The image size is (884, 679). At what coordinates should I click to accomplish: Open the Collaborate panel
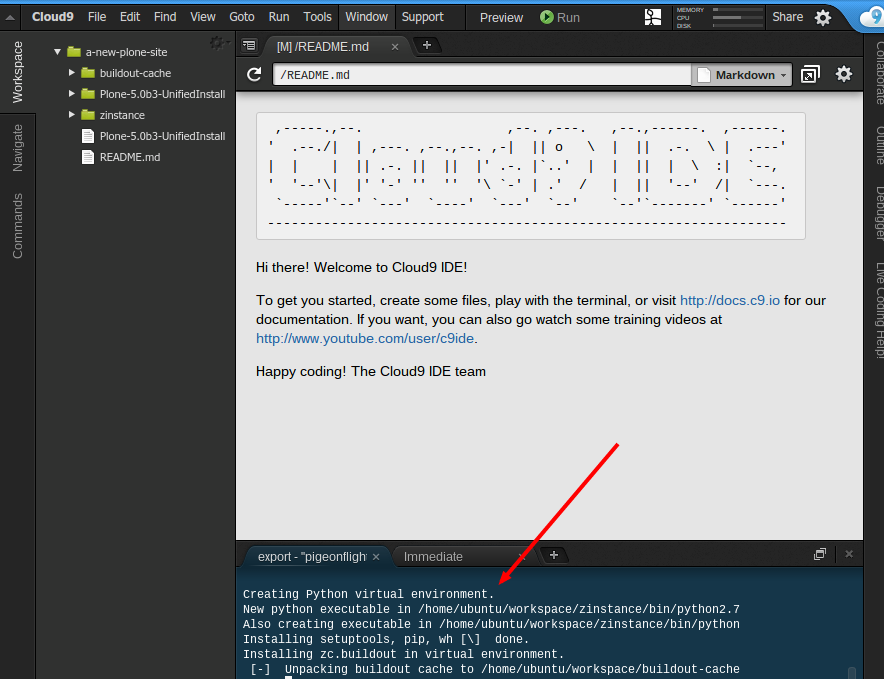(x=877, y=72)
